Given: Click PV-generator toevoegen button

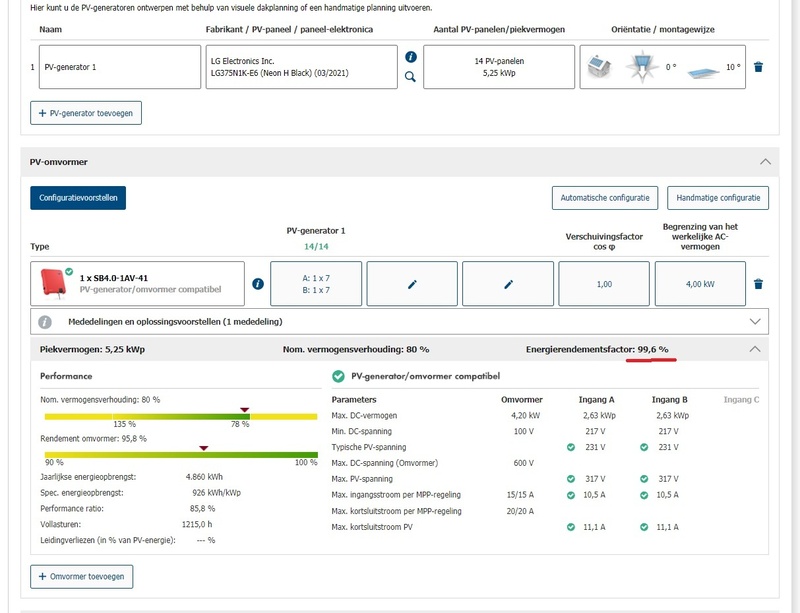Looking at the screenshot, I should coord(86,113).
